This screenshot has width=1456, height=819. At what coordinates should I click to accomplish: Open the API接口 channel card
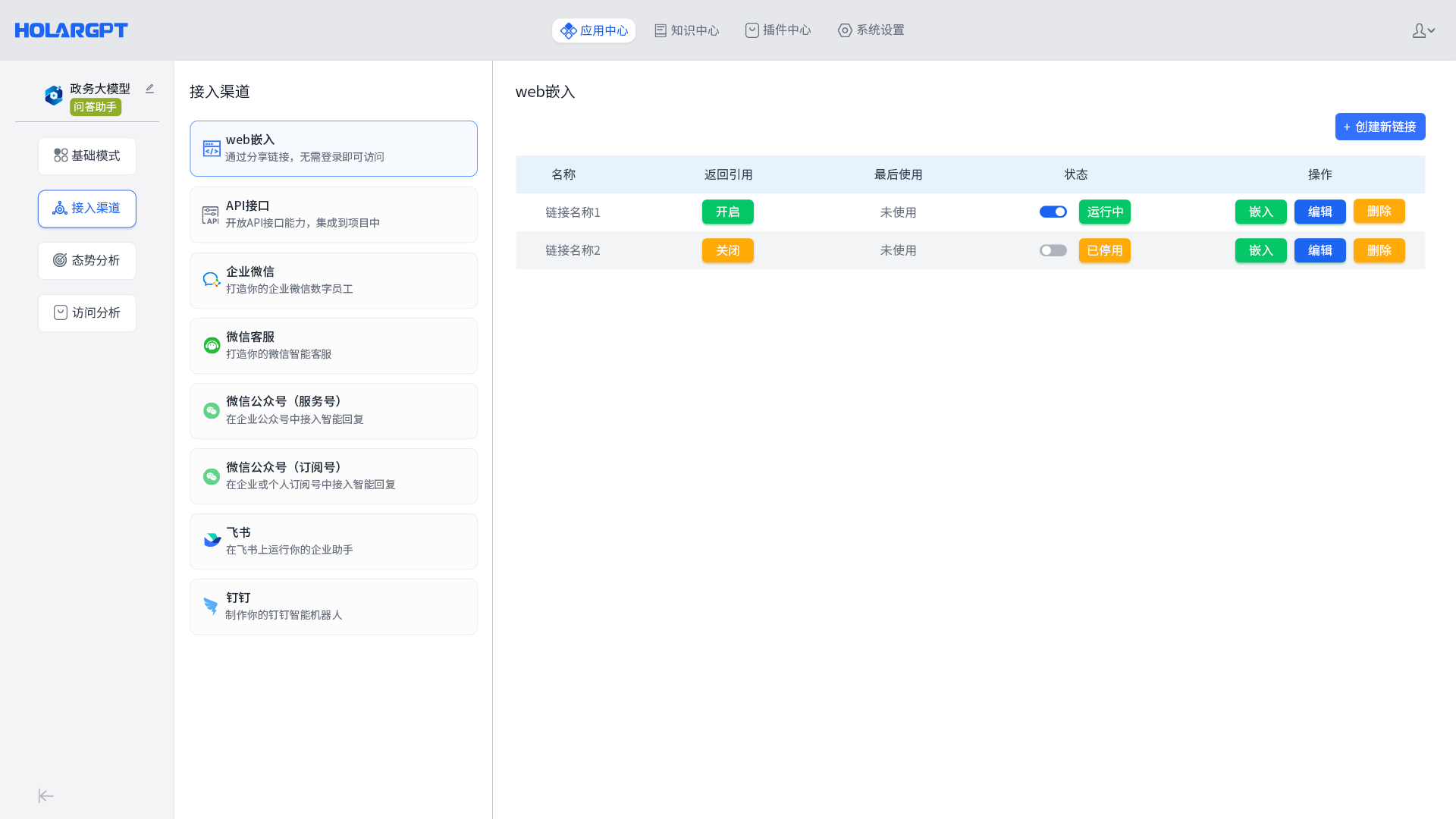pyautogui.click(x=334, y=215)
